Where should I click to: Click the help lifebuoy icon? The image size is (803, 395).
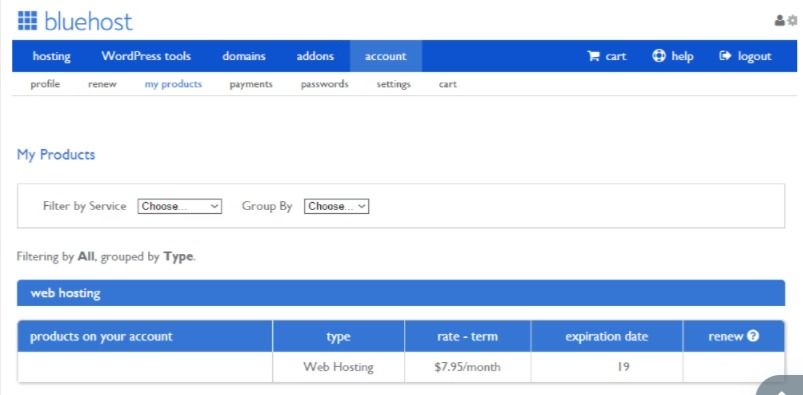point(659,56)
